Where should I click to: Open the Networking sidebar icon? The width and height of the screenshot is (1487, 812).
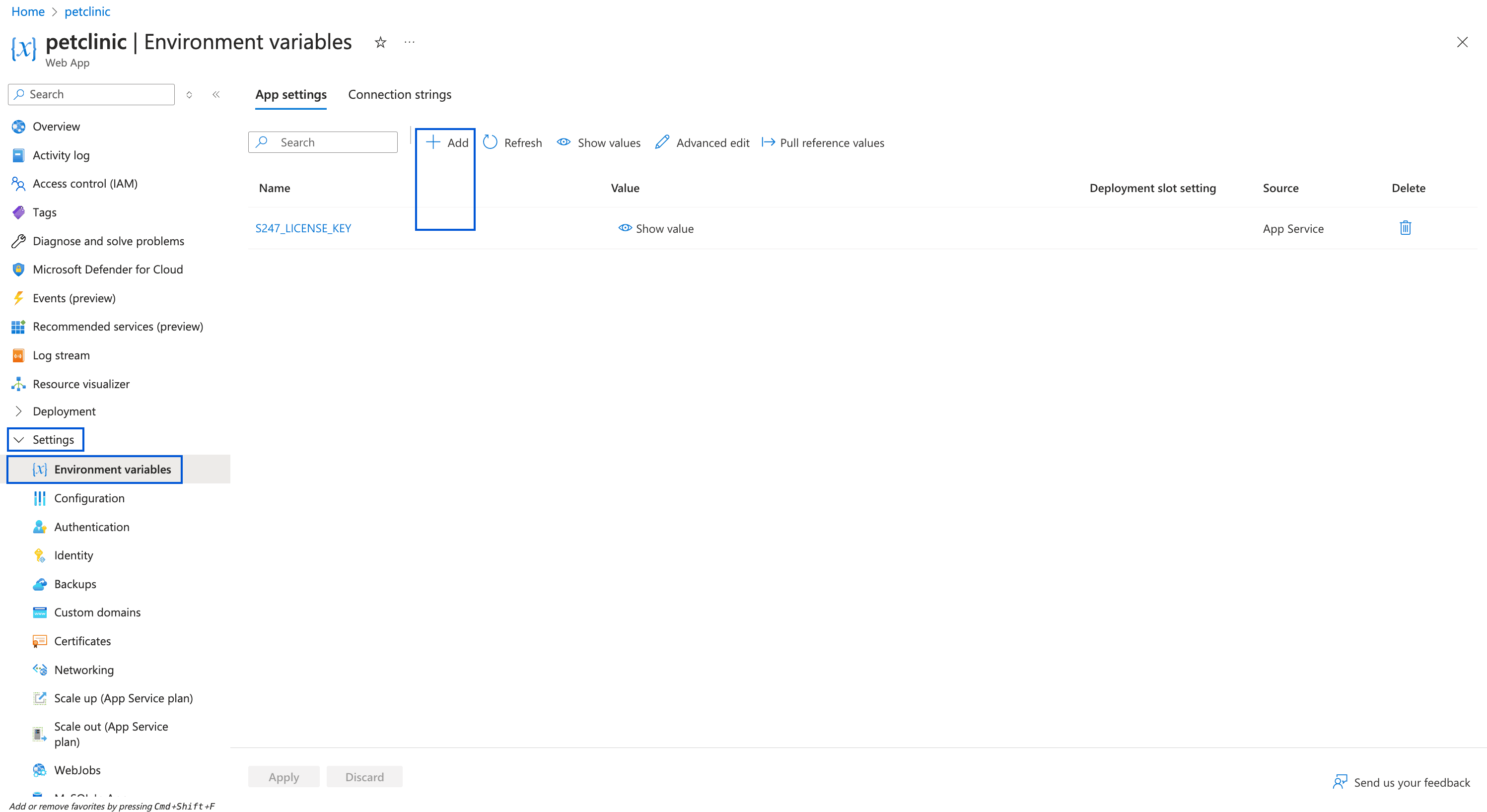click(x=39, y=670)
